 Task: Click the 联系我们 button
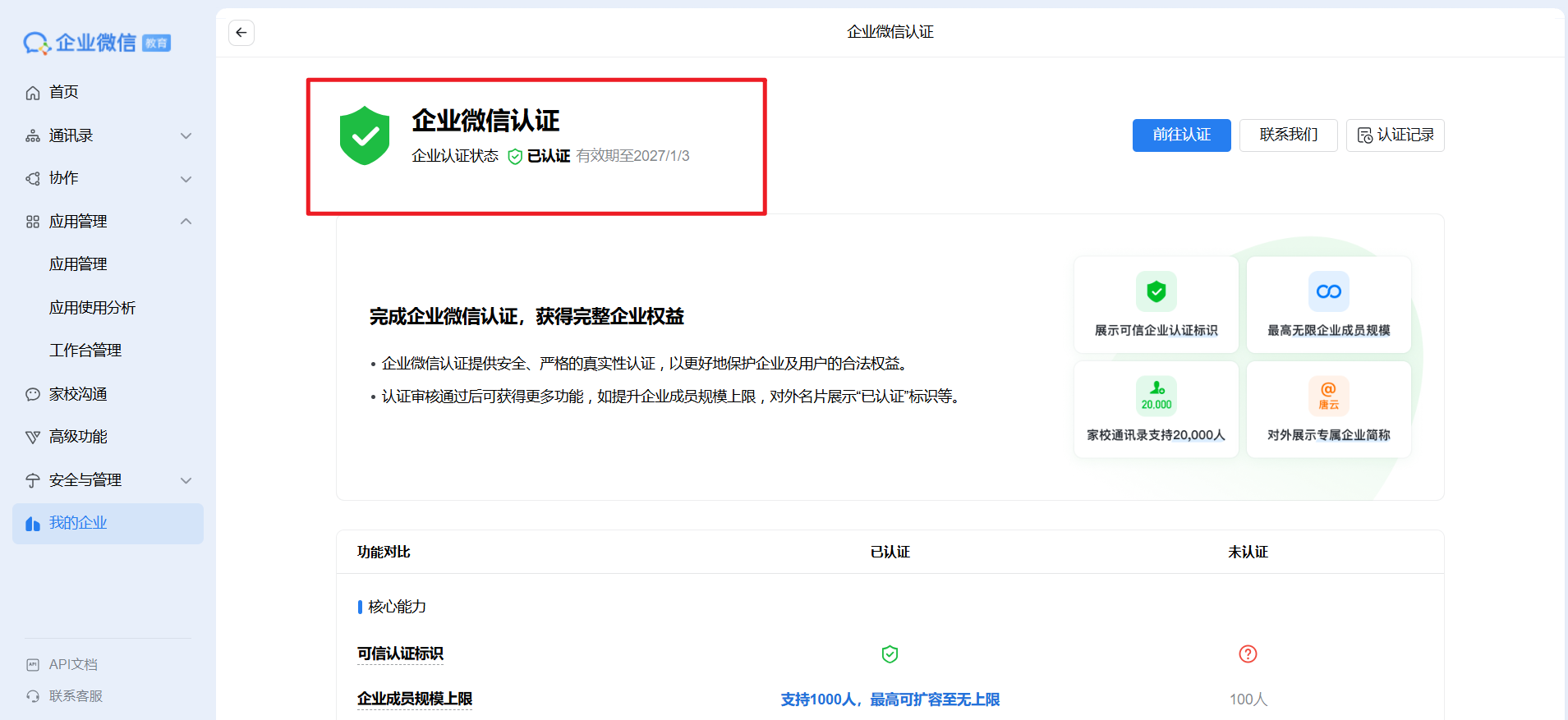point(1288,135)
